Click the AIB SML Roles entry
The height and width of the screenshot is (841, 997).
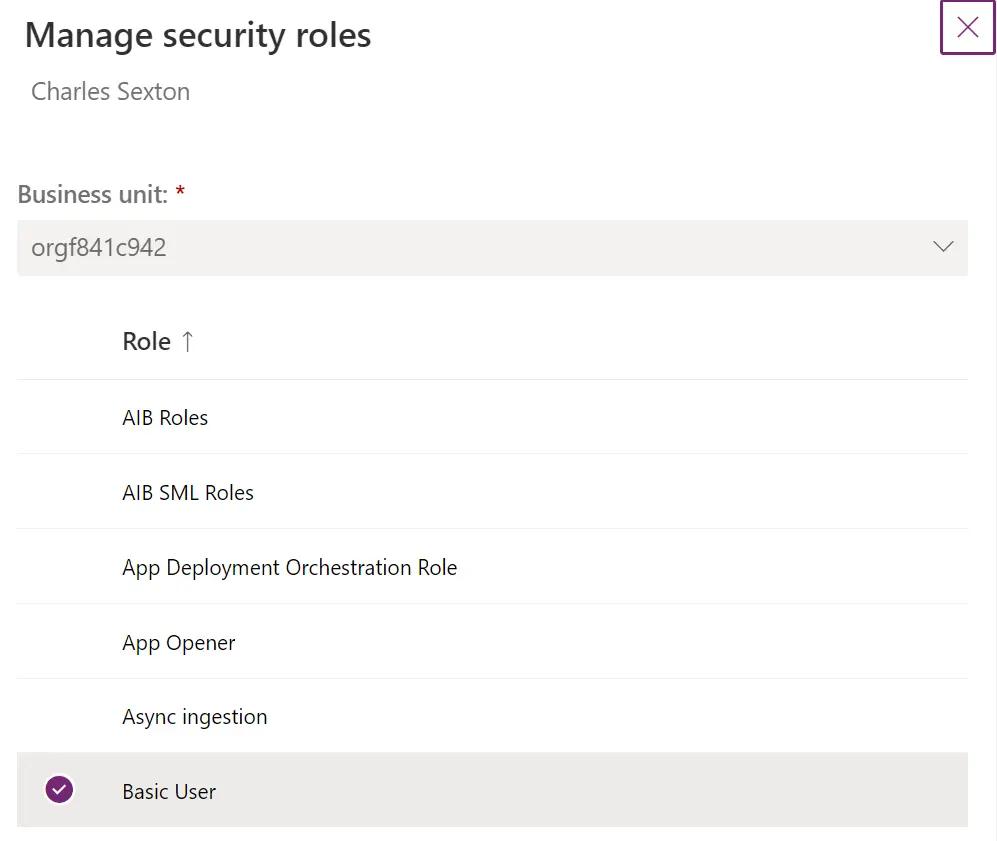point(187,492)
